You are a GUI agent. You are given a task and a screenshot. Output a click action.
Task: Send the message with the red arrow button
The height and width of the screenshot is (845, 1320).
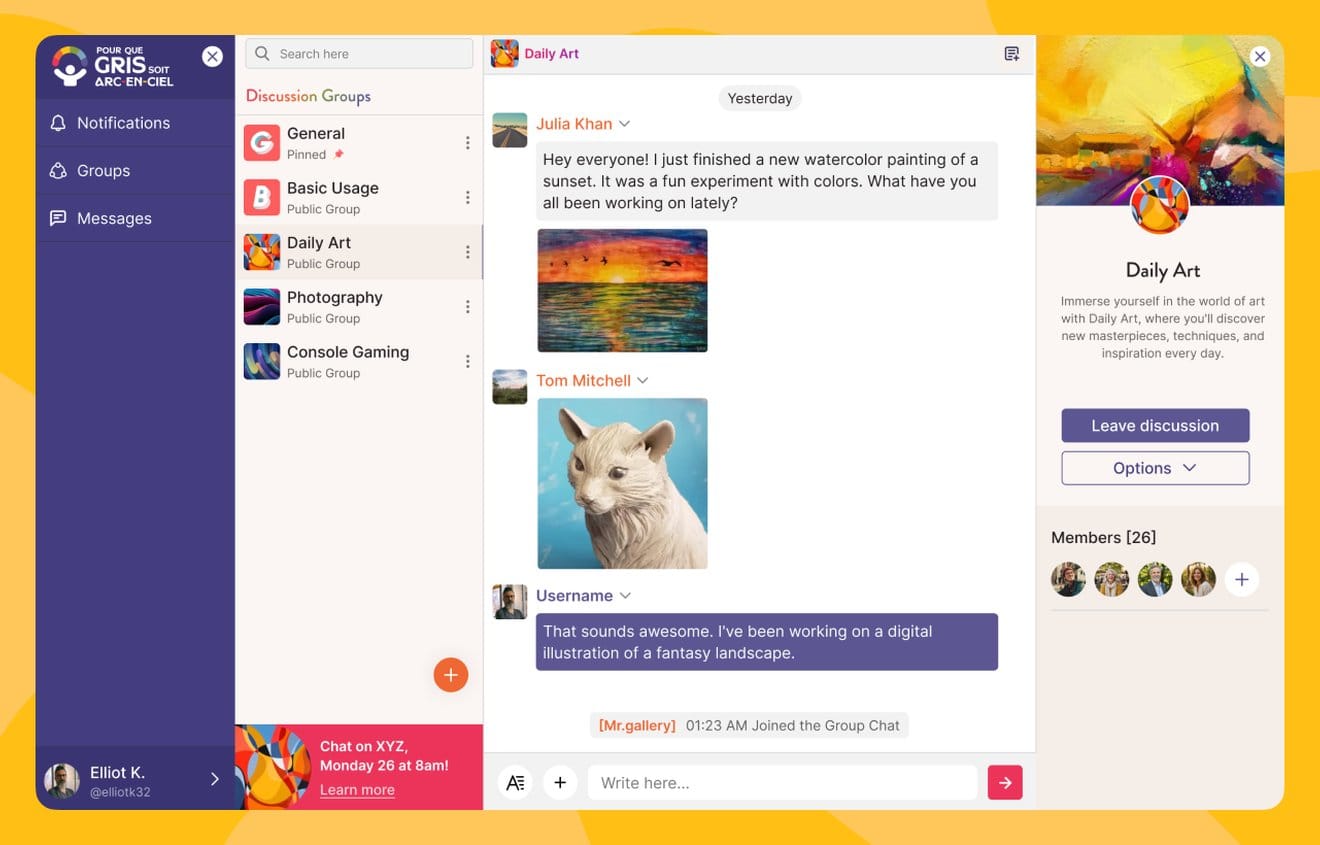click(x=1005, y=783)
